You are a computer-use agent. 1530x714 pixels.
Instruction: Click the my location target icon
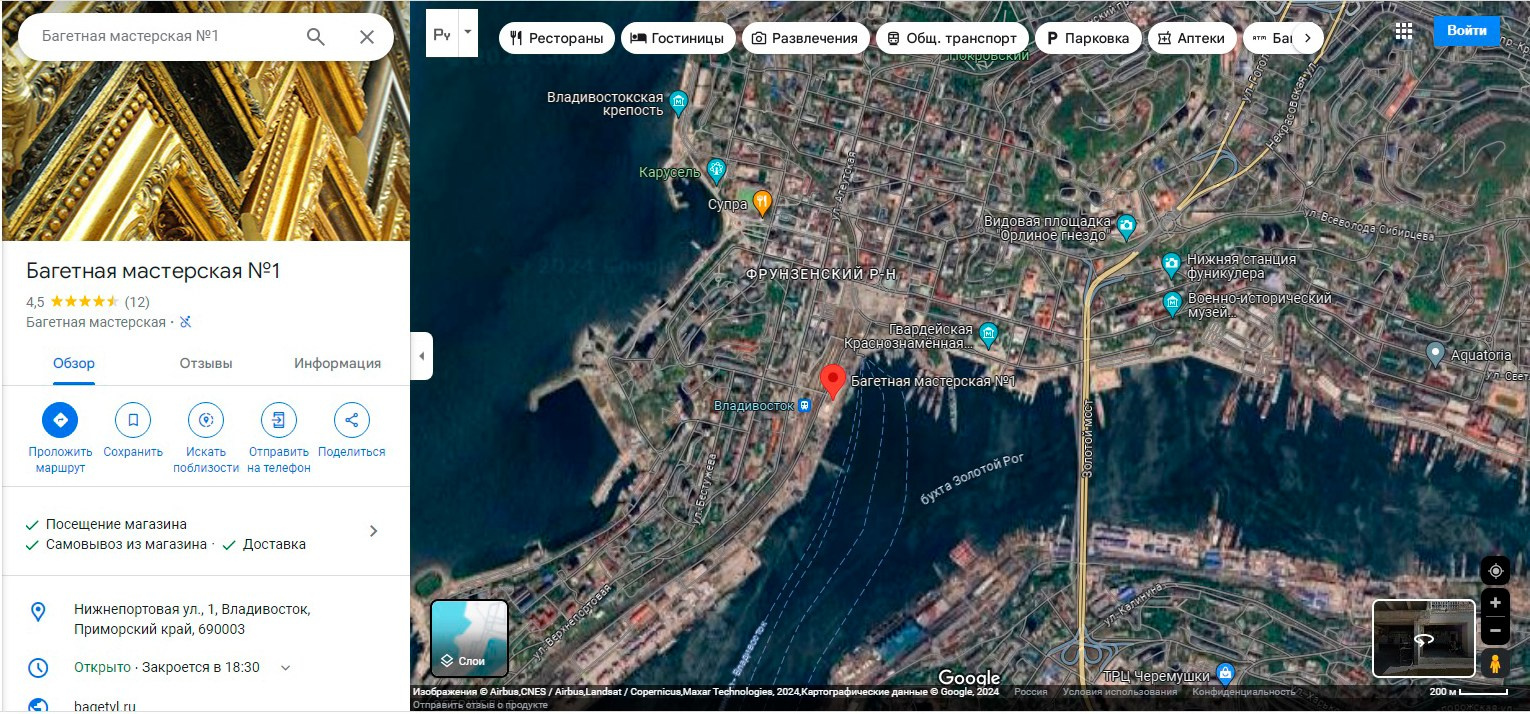point(1495,571)
